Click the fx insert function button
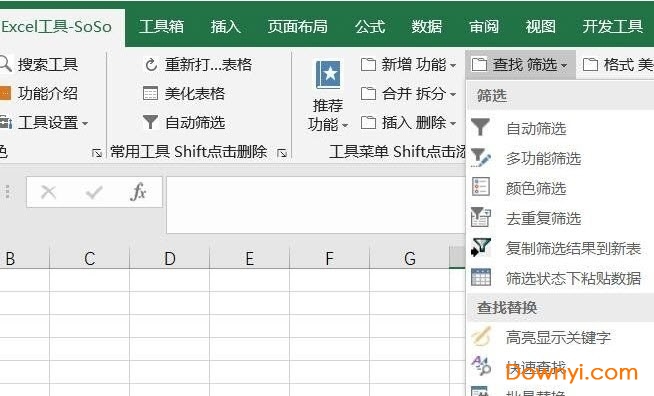This screenshot has height=396, width=654. (138, 192)
